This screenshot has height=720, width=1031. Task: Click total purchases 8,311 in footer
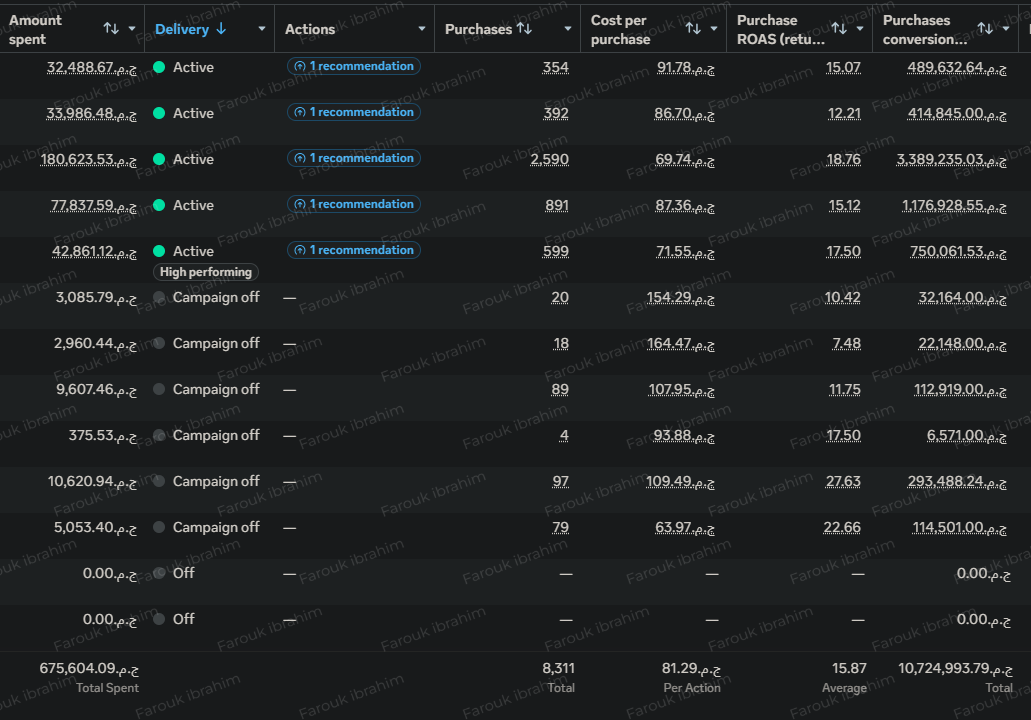tap(558, 669)
